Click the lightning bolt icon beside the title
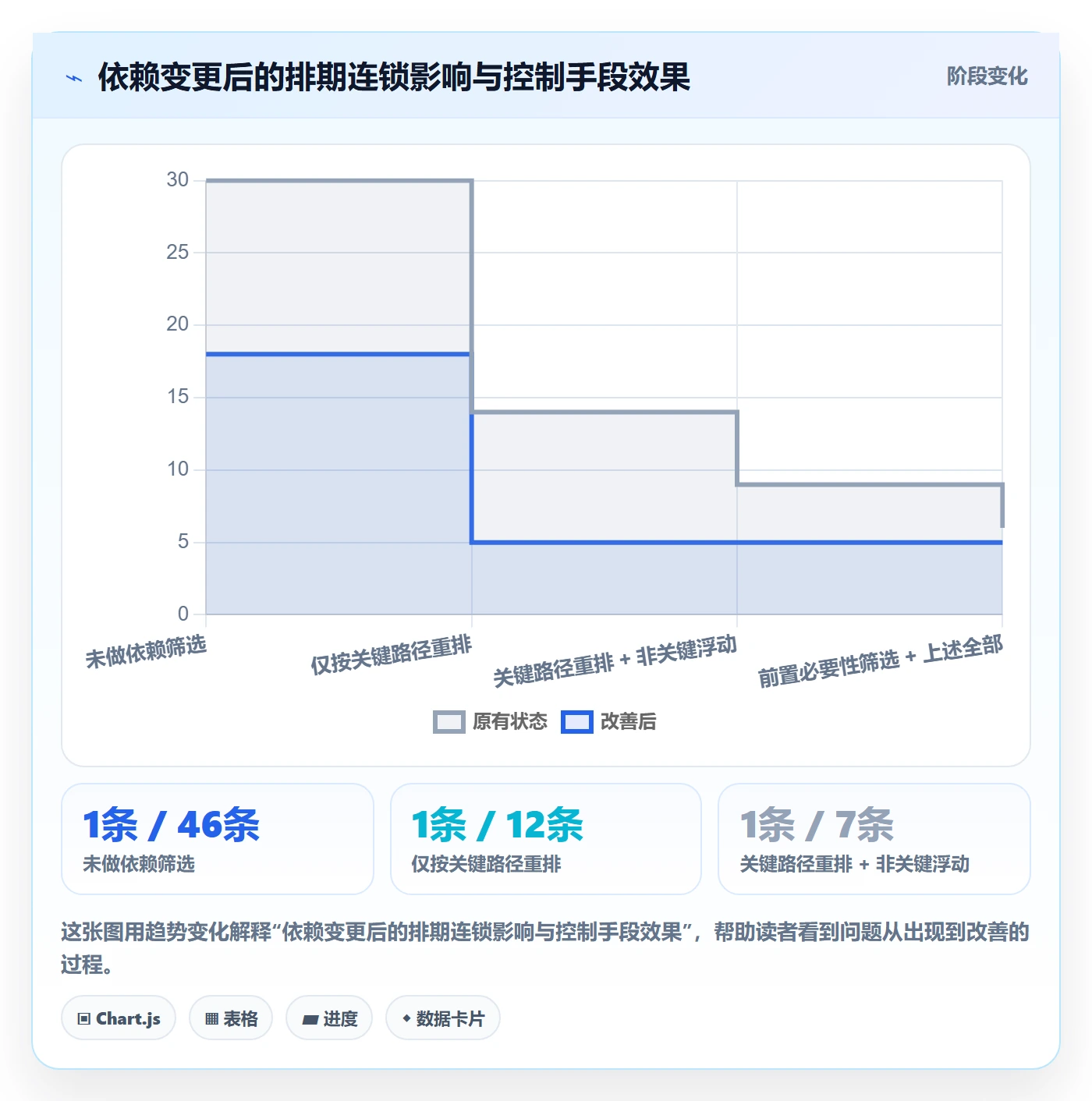Viewport: 1092px width, 1101px height. point(74,78)
